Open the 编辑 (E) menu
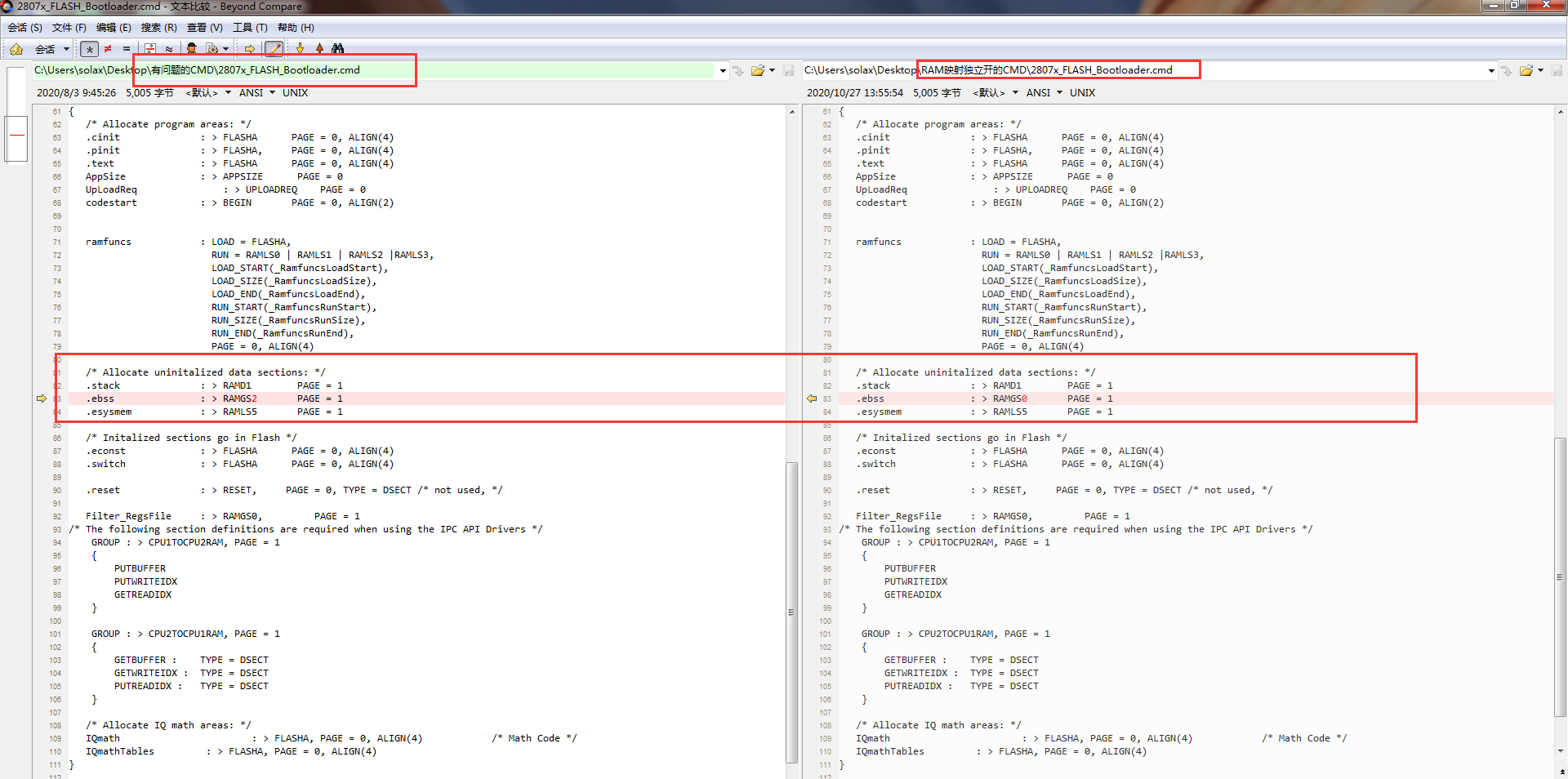 click(114, 28)
